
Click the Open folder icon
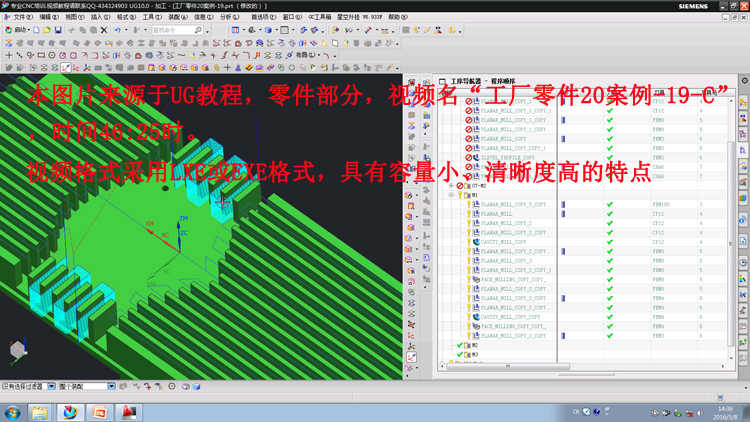coord(47,30)
